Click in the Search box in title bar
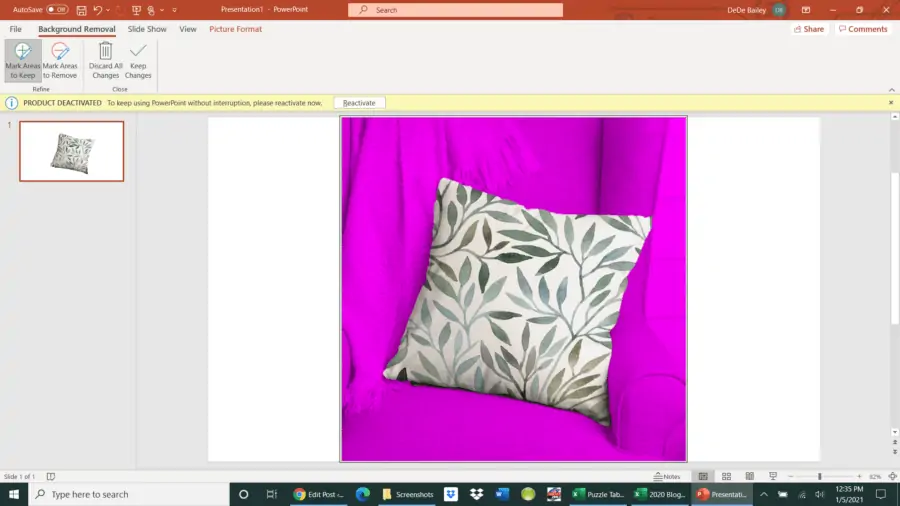This screenshot has width=900, height=506. [455, 10]
